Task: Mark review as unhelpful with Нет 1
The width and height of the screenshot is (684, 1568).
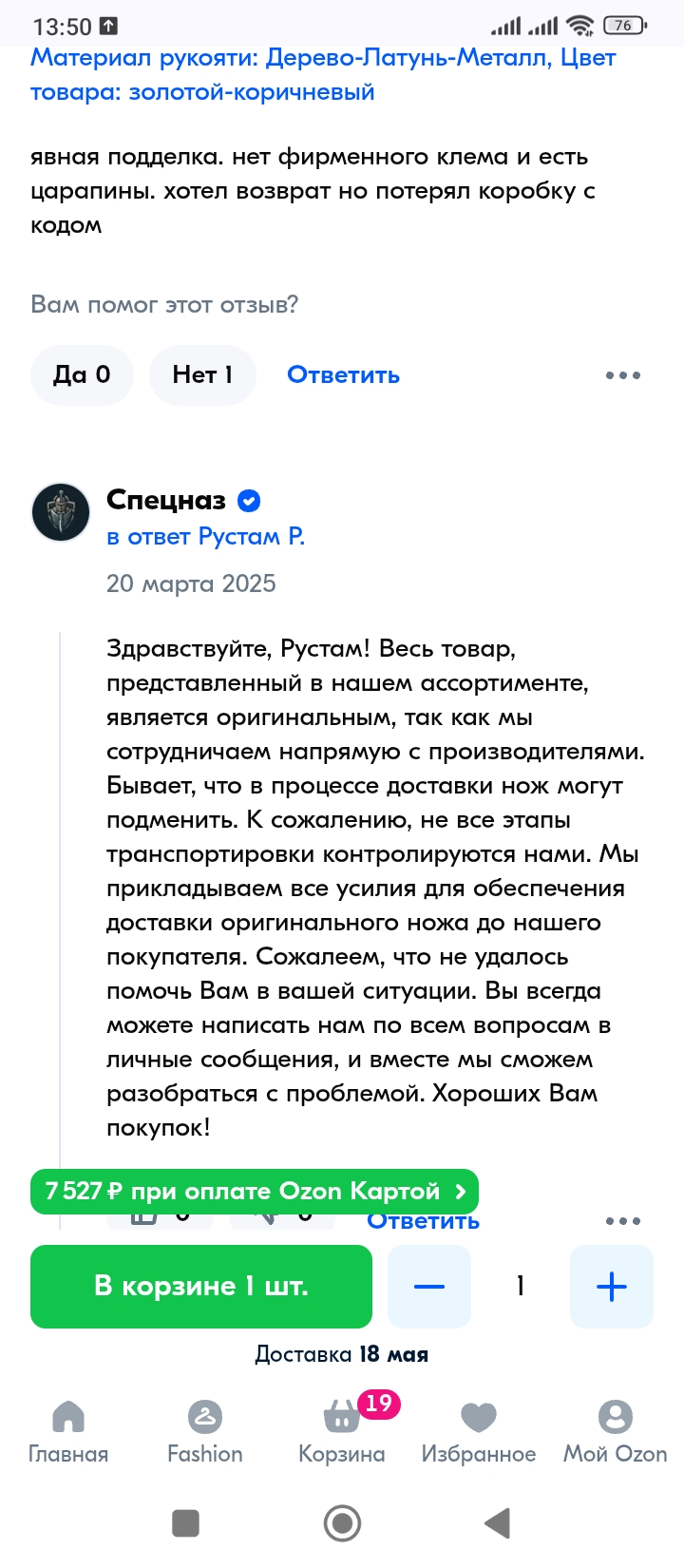Action: coord(202,375)
